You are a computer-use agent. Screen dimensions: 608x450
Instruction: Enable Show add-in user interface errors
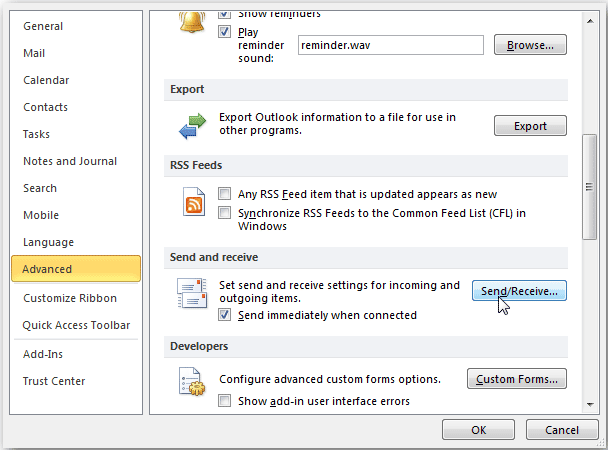point(225,401)
